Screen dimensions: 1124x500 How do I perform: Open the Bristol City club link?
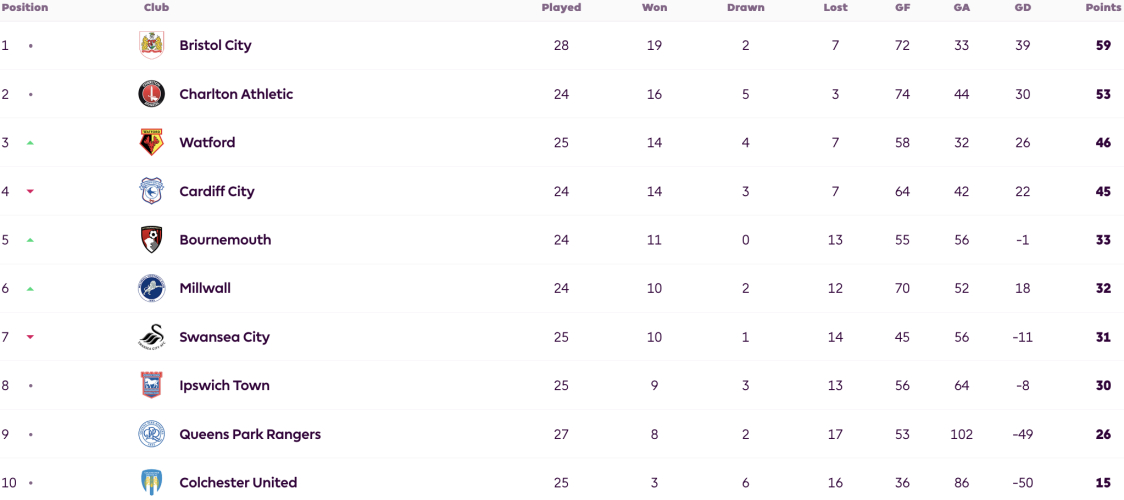pos(215,45)
